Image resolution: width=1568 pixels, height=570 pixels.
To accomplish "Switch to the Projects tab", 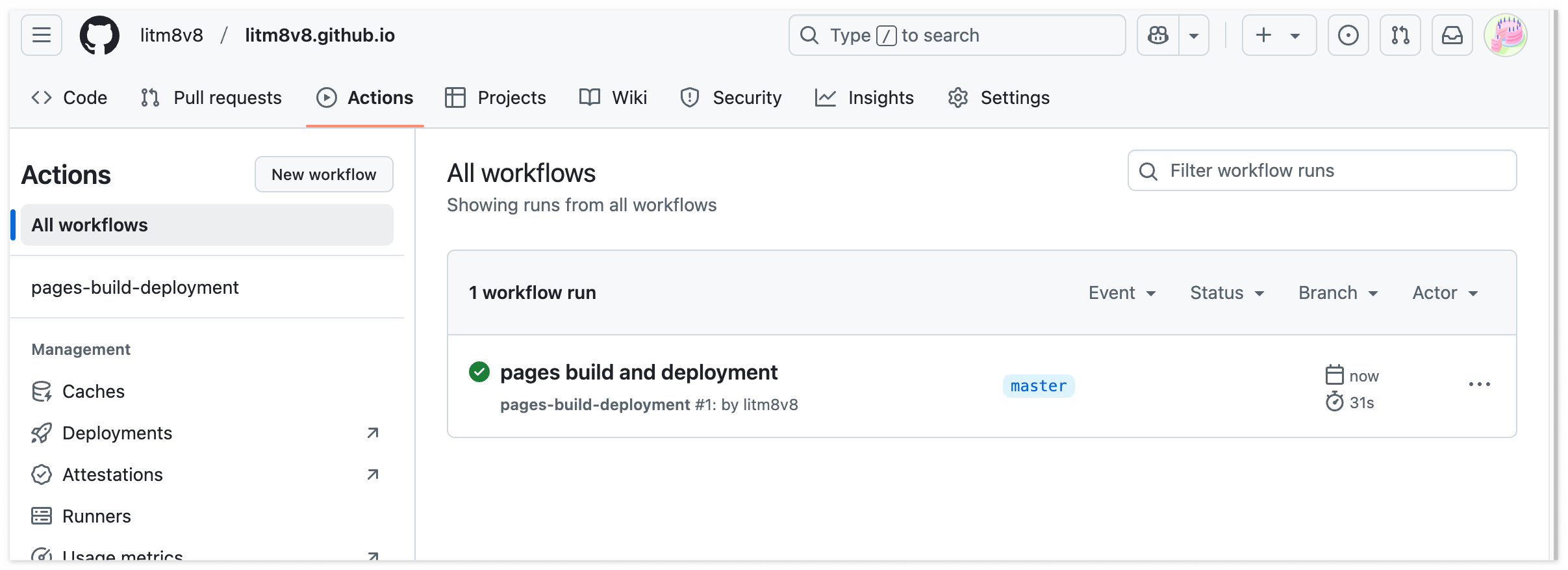I will [x=496, y=97].
